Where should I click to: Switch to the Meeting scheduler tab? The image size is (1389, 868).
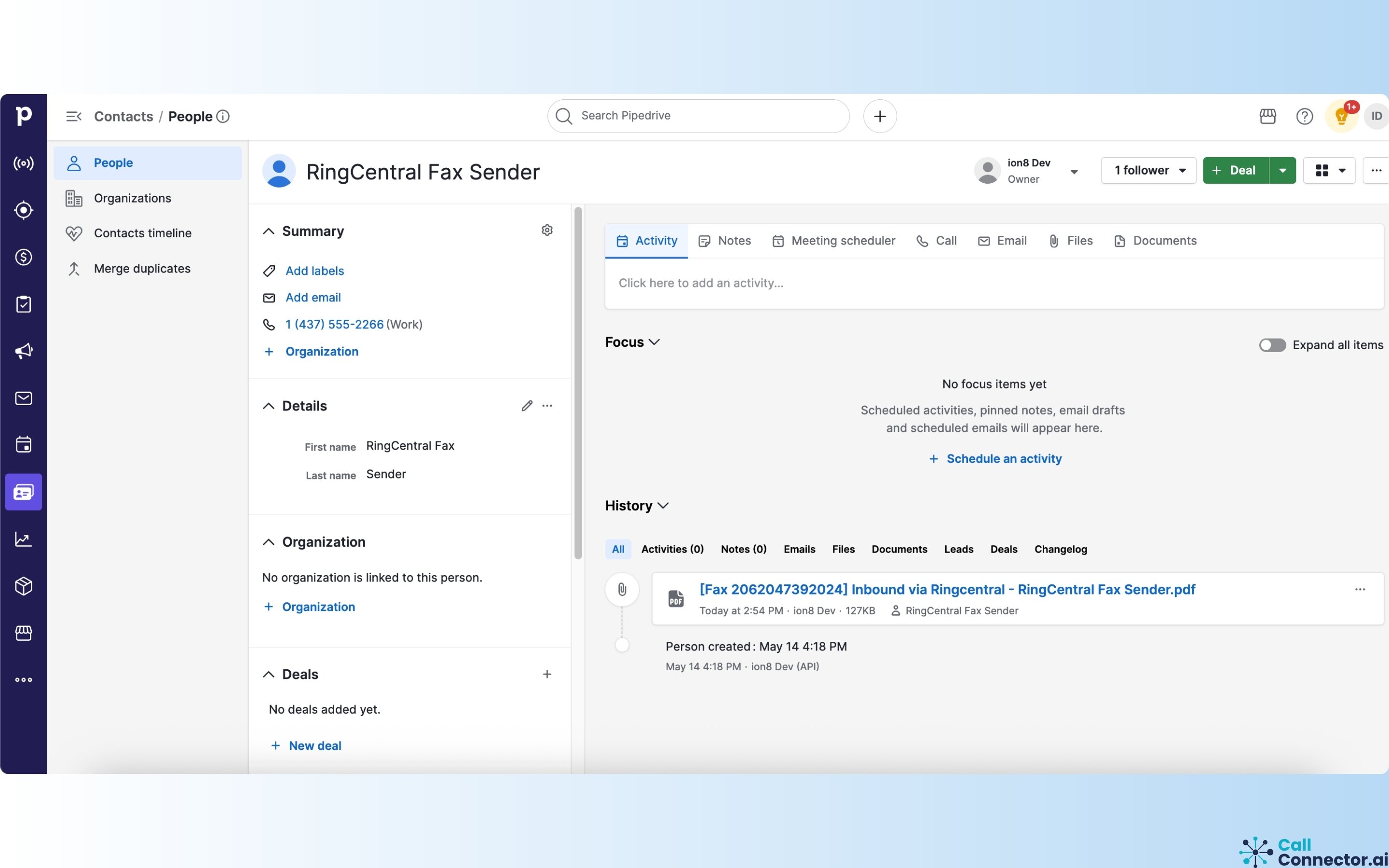point(833,241)
